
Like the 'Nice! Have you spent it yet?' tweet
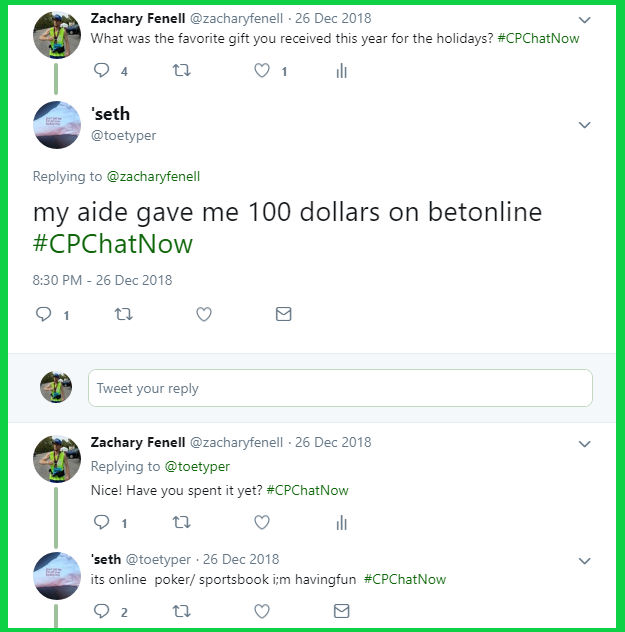point(262,522)
